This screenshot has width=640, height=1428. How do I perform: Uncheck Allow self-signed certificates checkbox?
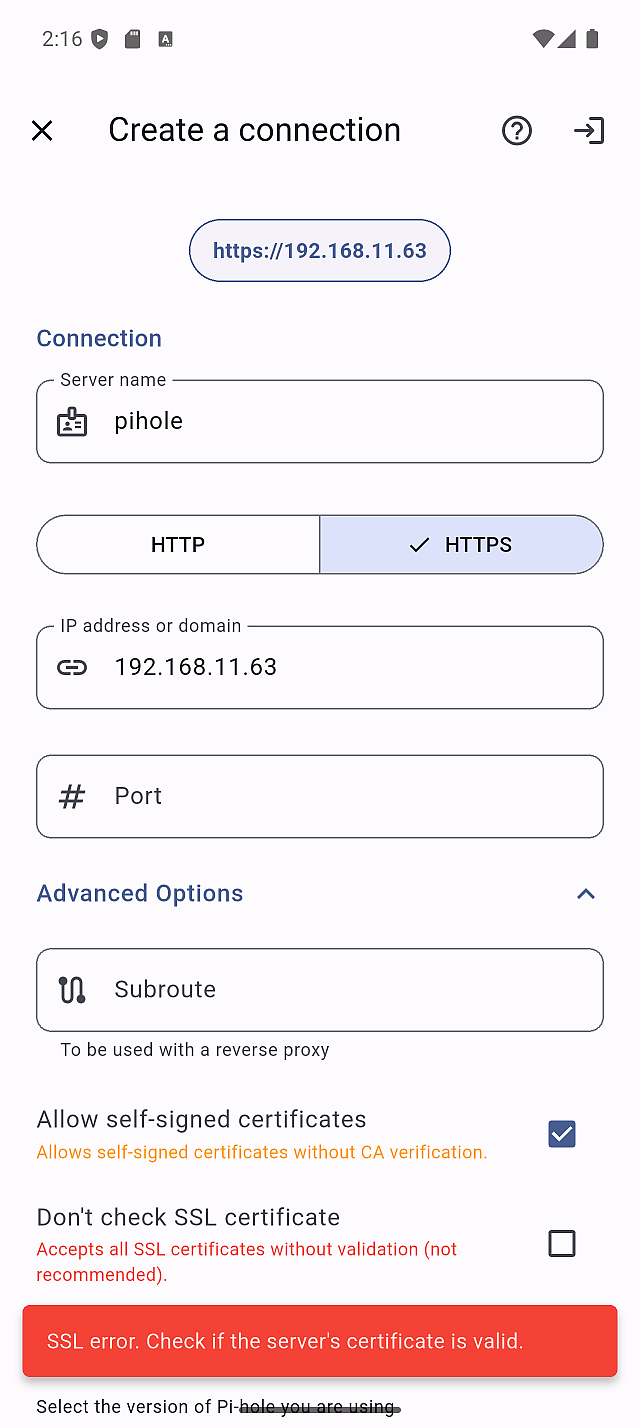coord(562,1134)
